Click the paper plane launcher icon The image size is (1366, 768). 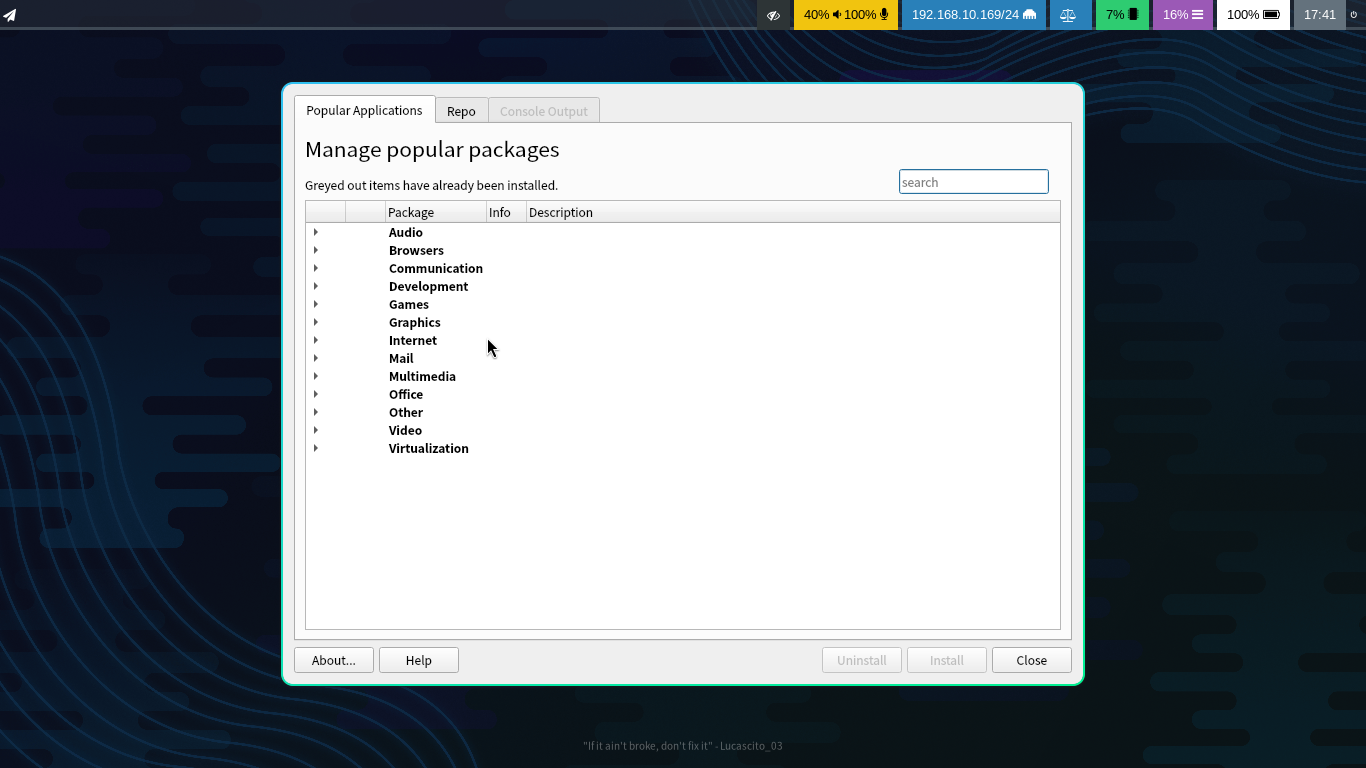pyautogui.click(x=9, y=15)
